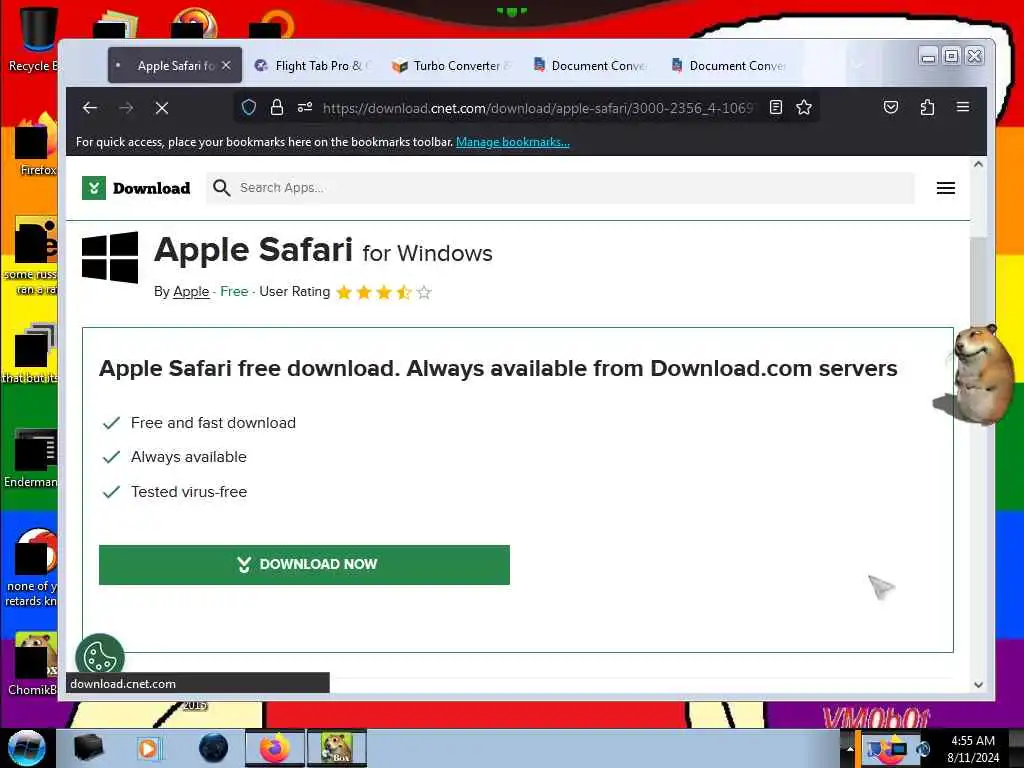Close the Apple Safari tab

pos(226,65)
